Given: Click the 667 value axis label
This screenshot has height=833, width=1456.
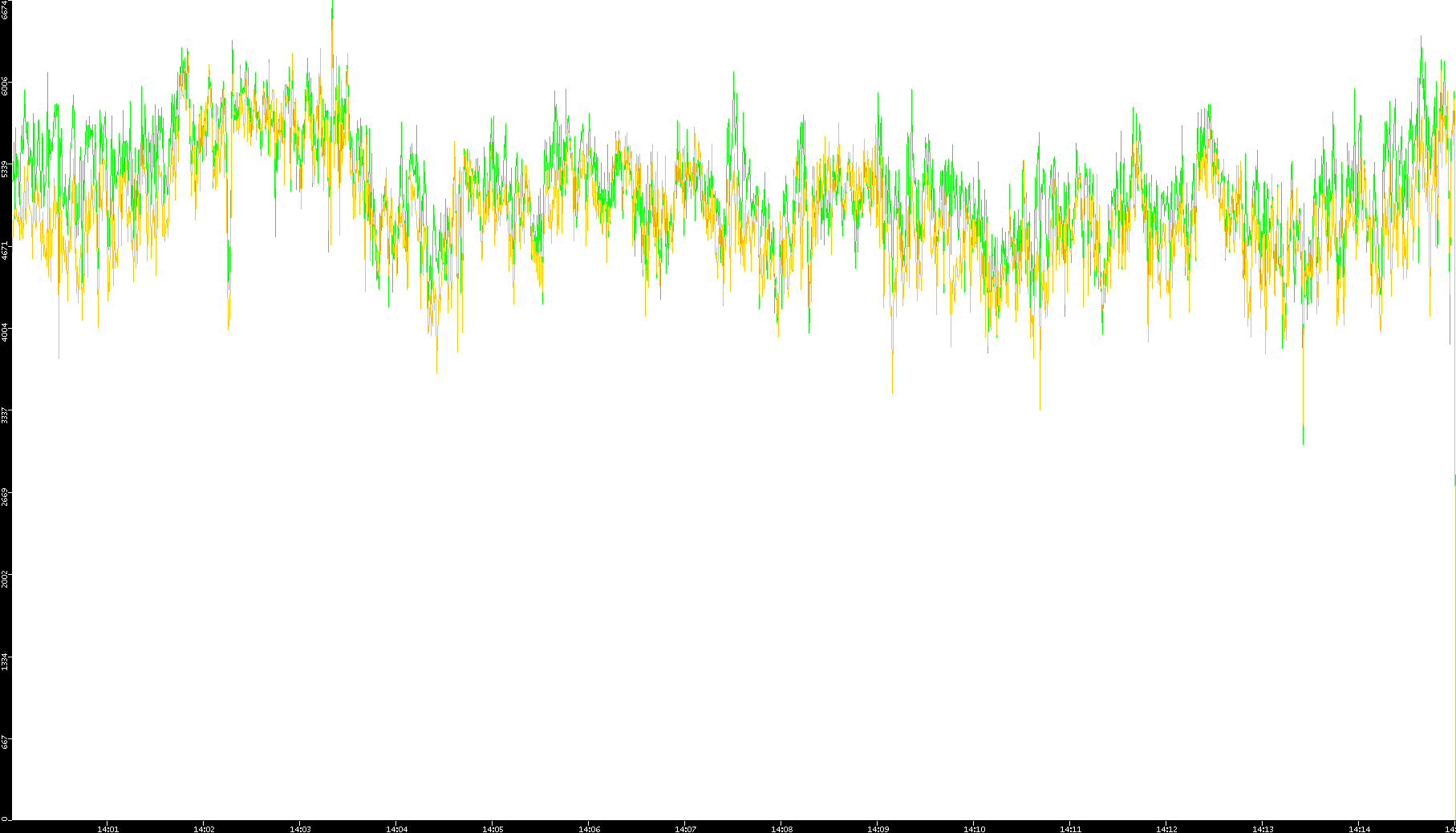Looking at the screenshot, I should point(6,742).
